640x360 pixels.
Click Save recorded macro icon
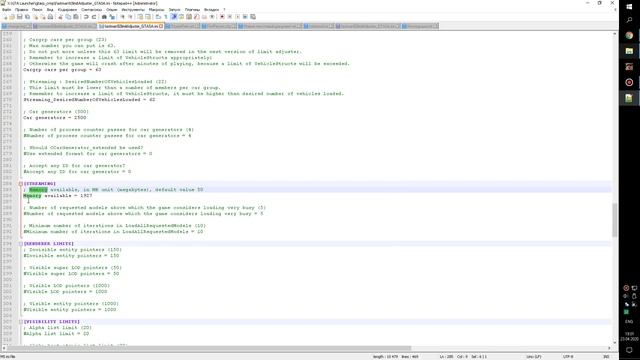tap(253, 17)
